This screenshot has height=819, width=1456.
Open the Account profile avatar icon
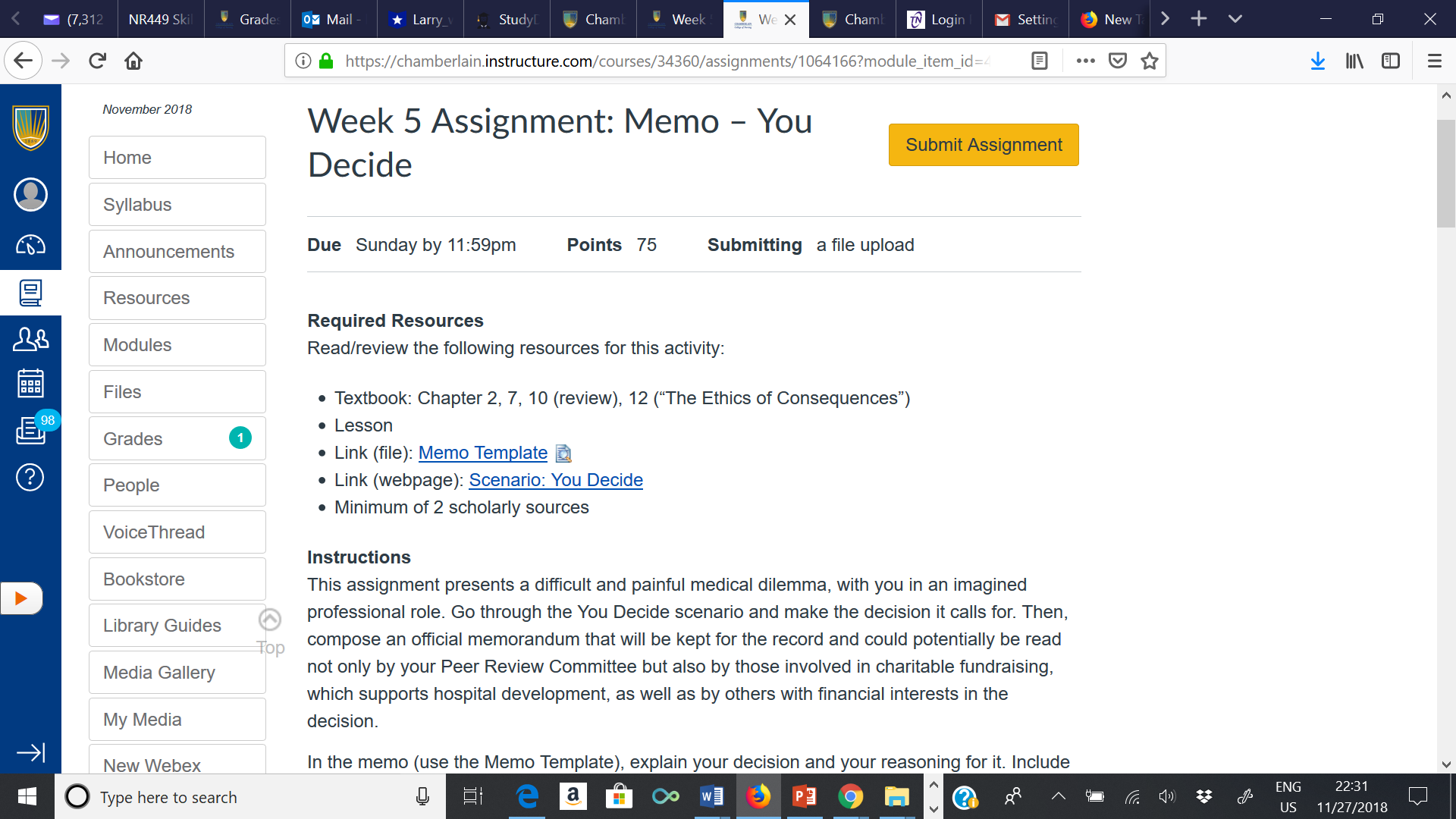pyautogui.click(x=30, y=195)
